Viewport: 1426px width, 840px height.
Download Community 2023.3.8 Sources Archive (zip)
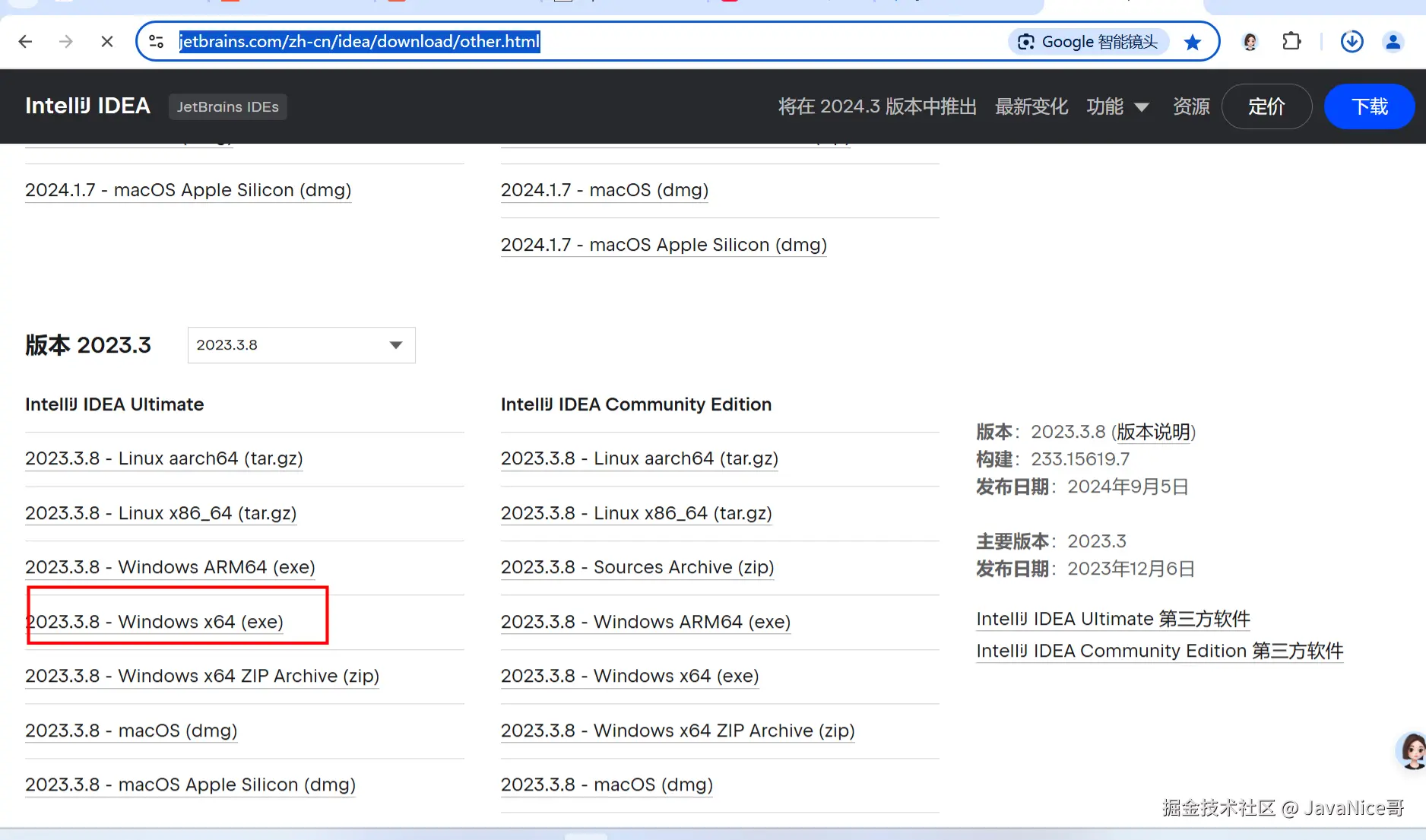(638, 567)
